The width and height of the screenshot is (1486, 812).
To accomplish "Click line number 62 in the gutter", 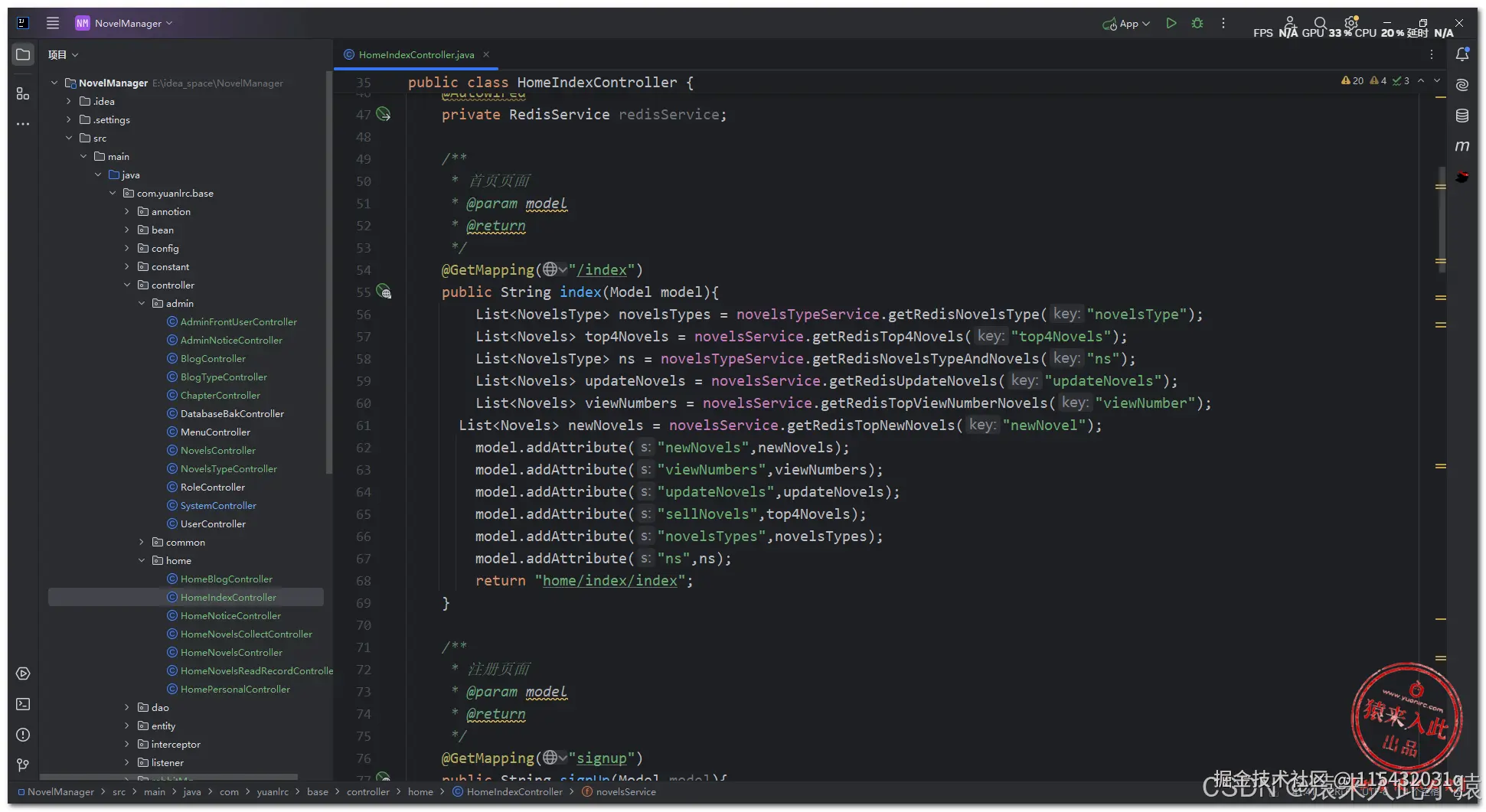I will click(364, 447).
